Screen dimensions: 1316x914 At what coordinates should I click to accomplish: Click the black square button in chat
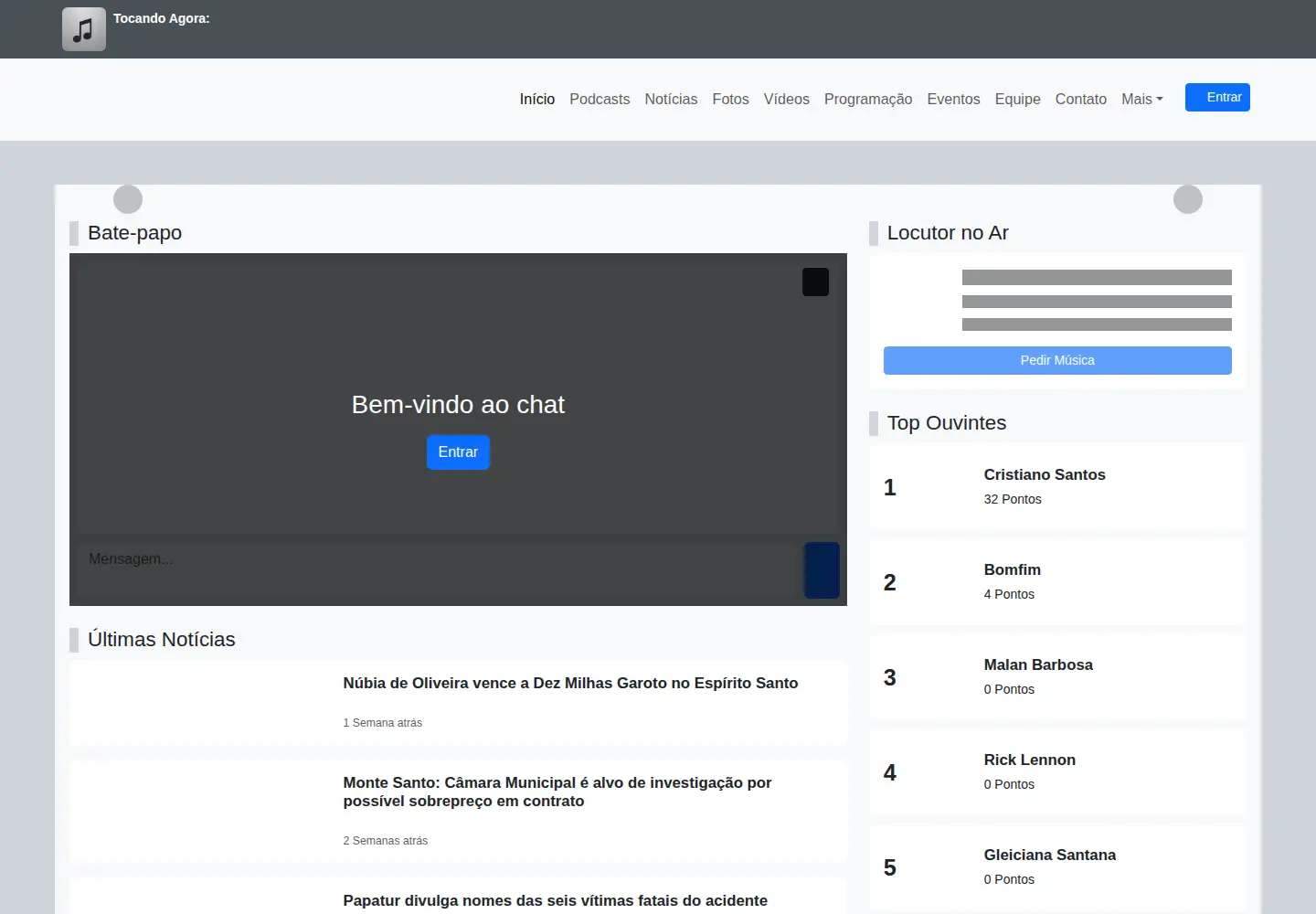click(815, 282)
